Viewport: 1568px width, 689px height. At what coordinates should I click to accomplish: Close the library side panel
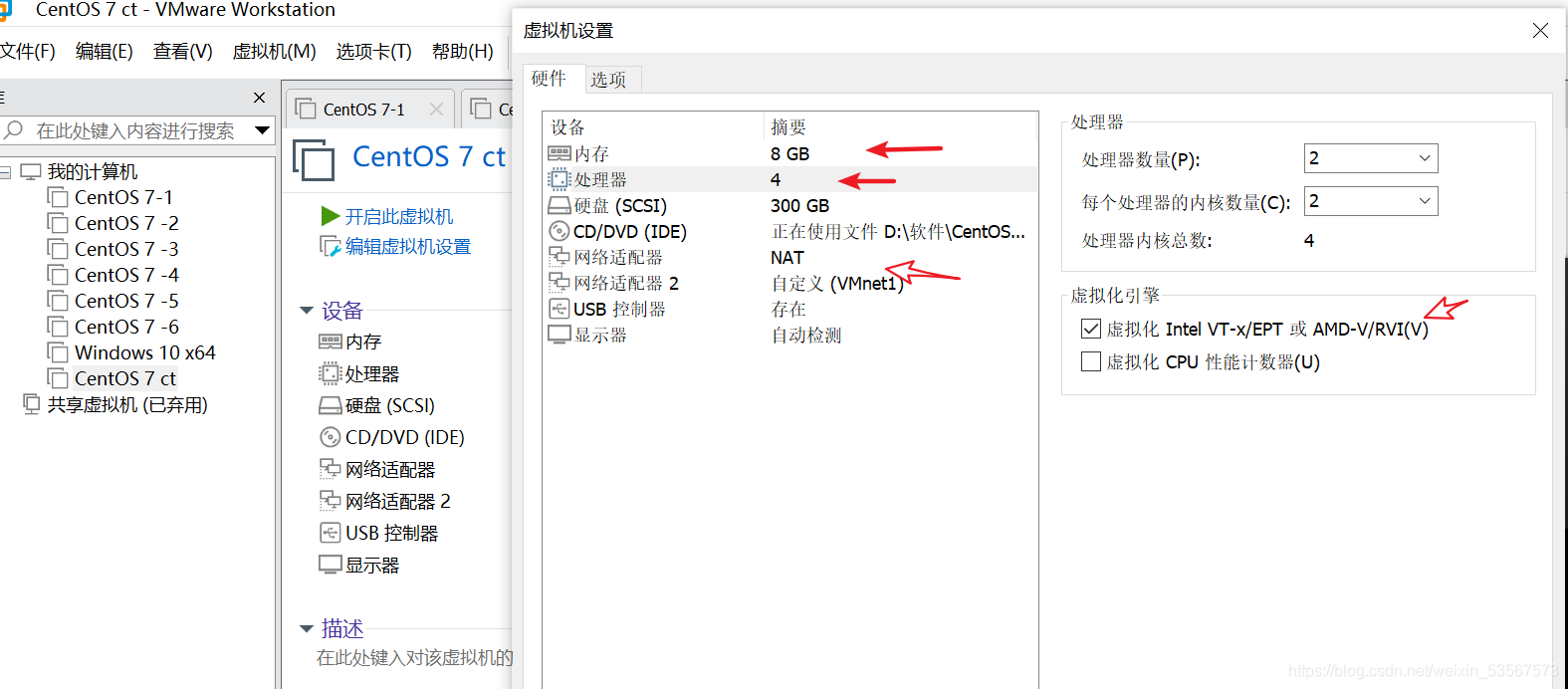click(x=260, y=98)
